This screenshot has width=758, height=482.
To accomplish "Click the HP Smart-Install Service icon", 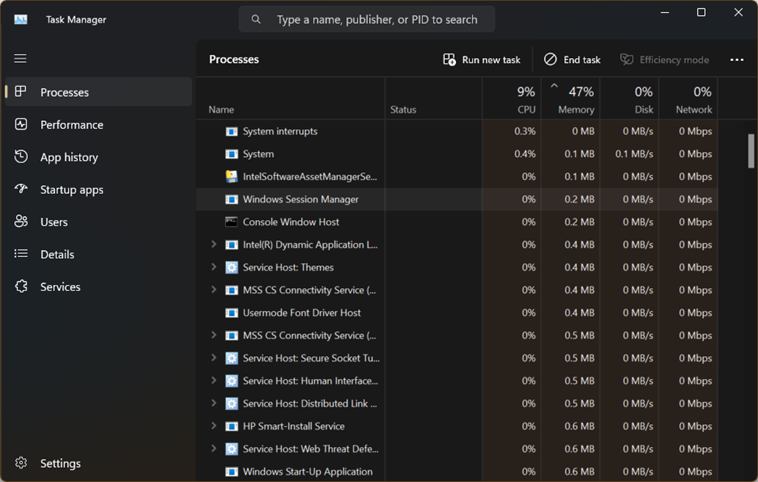I will pyautogui.click(x=232, y=426).
